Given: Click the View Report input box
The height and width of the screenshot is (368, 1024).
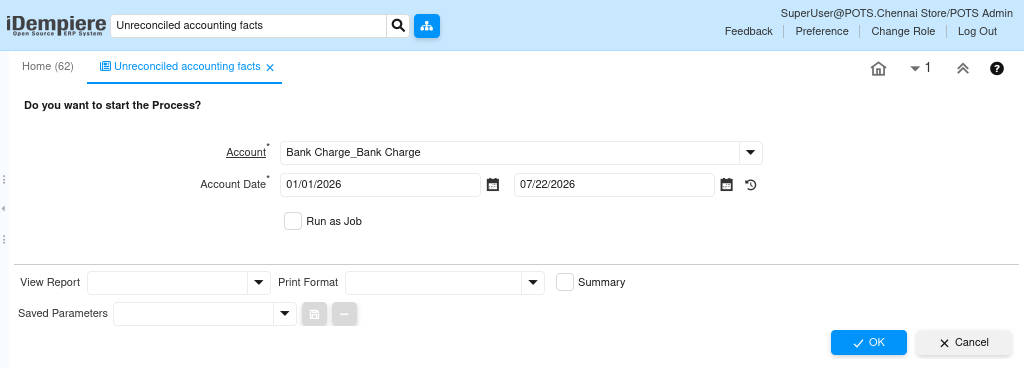Looking at the screenshot, I should [168, 283].
